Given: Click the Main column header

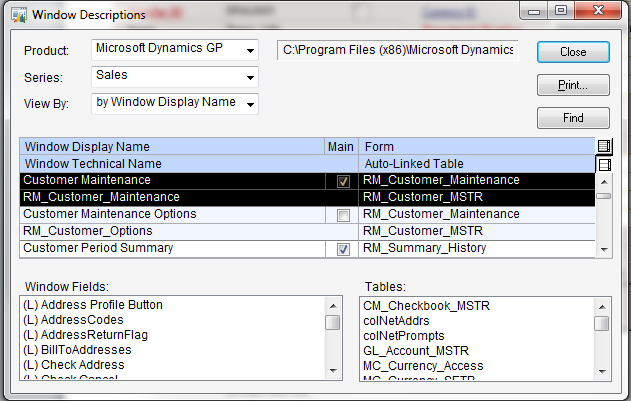Looking at the screenshot, I should tap(341, 147).
